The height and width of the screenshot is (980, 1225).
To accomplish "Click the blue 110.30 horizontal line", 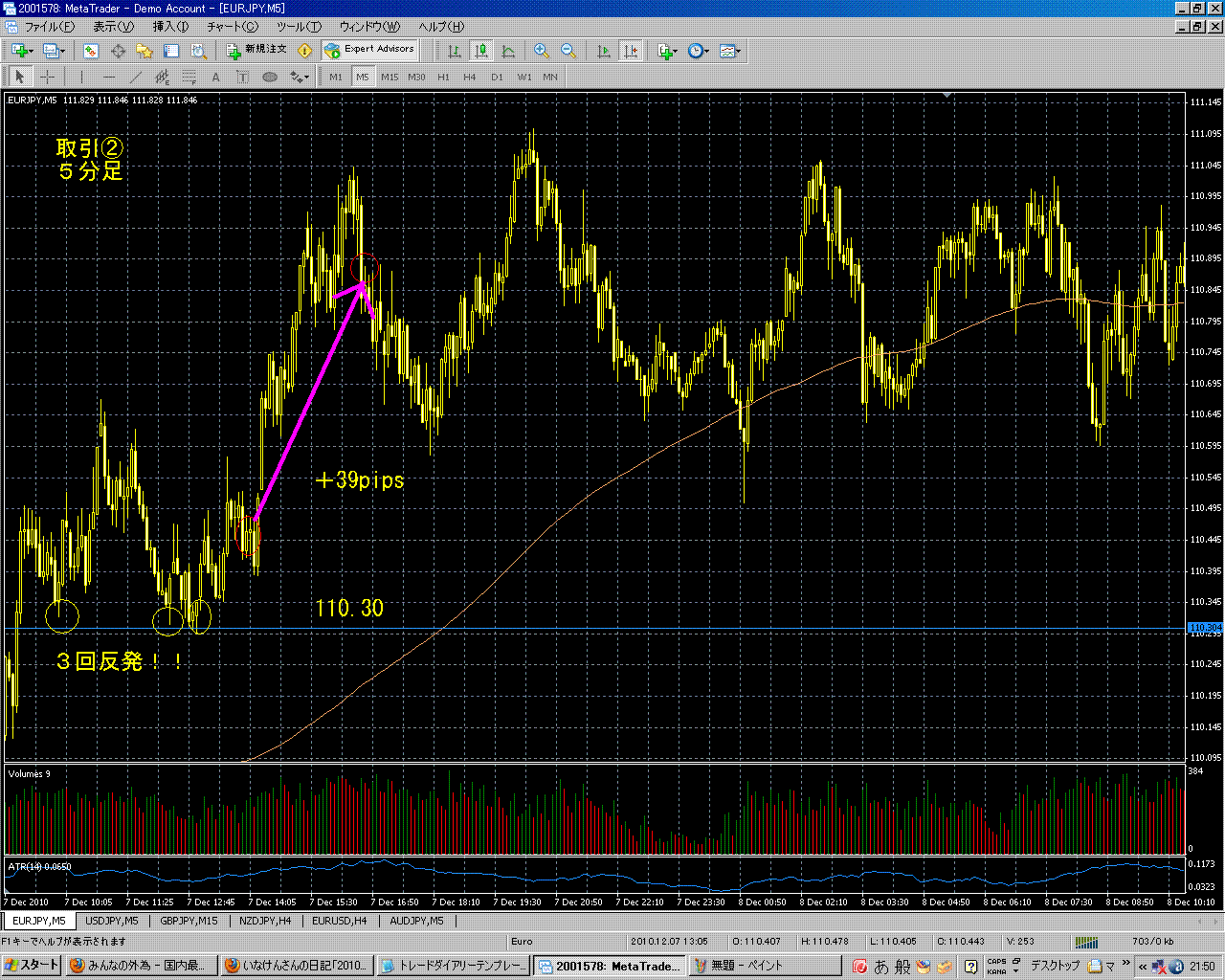I will coord(670,629).
